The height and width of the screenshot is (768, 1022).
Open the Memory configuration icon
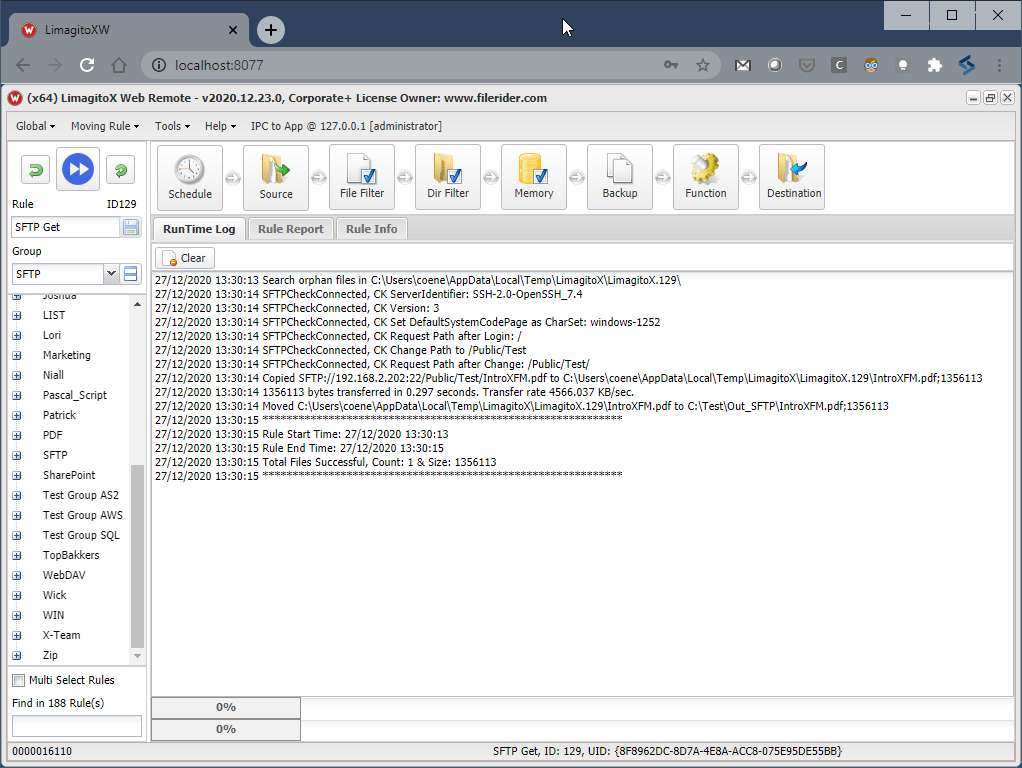tap(533, 176)
